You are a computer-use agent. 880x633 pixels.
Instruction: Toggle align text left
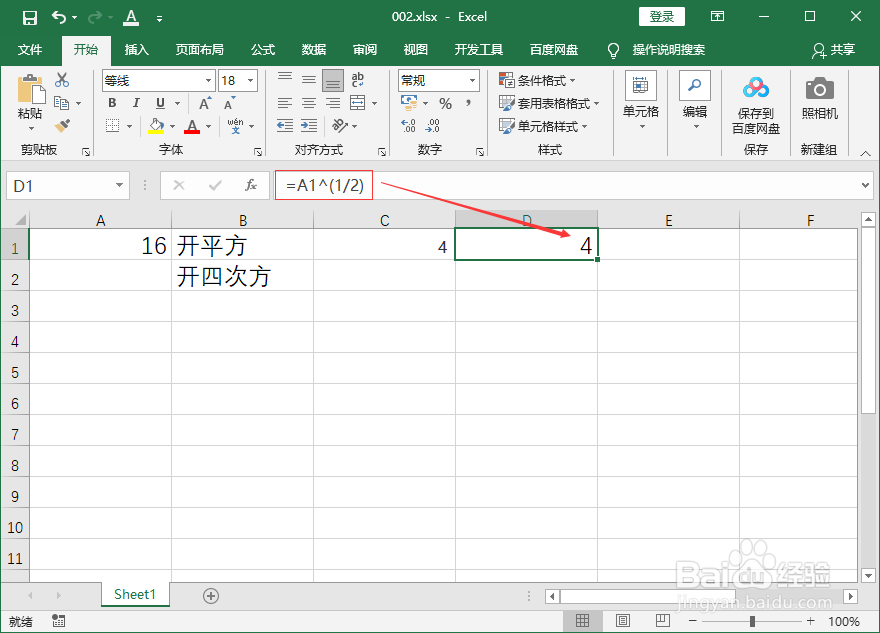point(285,103)
